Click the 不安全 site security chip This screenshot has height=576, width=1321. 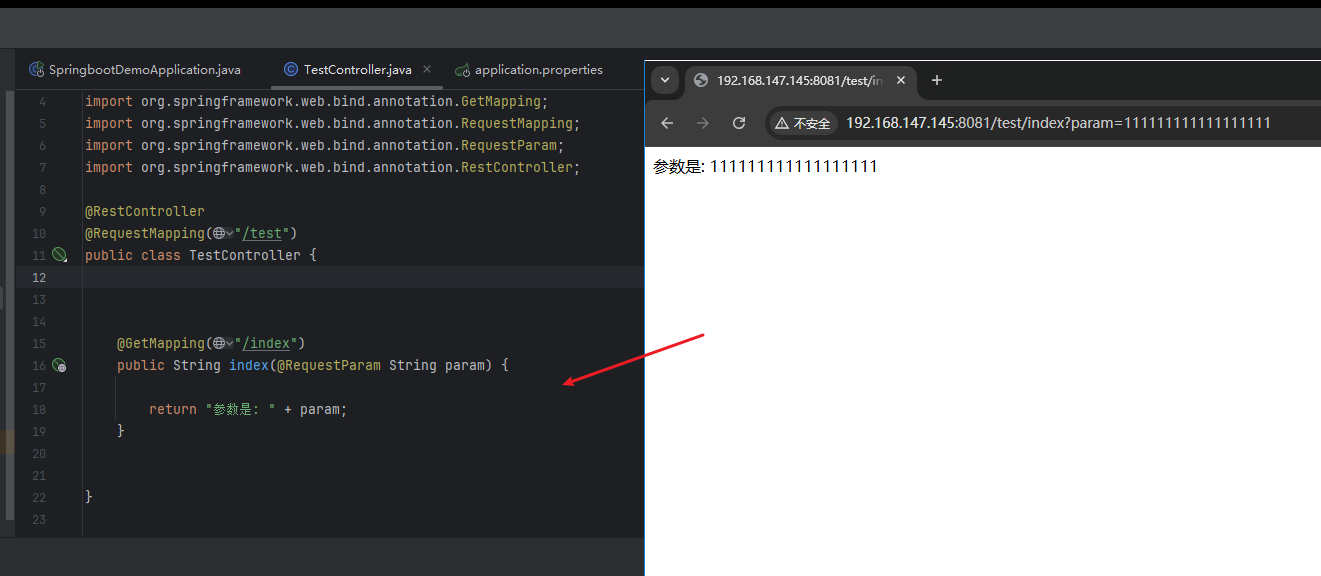(x=803, y=123)
